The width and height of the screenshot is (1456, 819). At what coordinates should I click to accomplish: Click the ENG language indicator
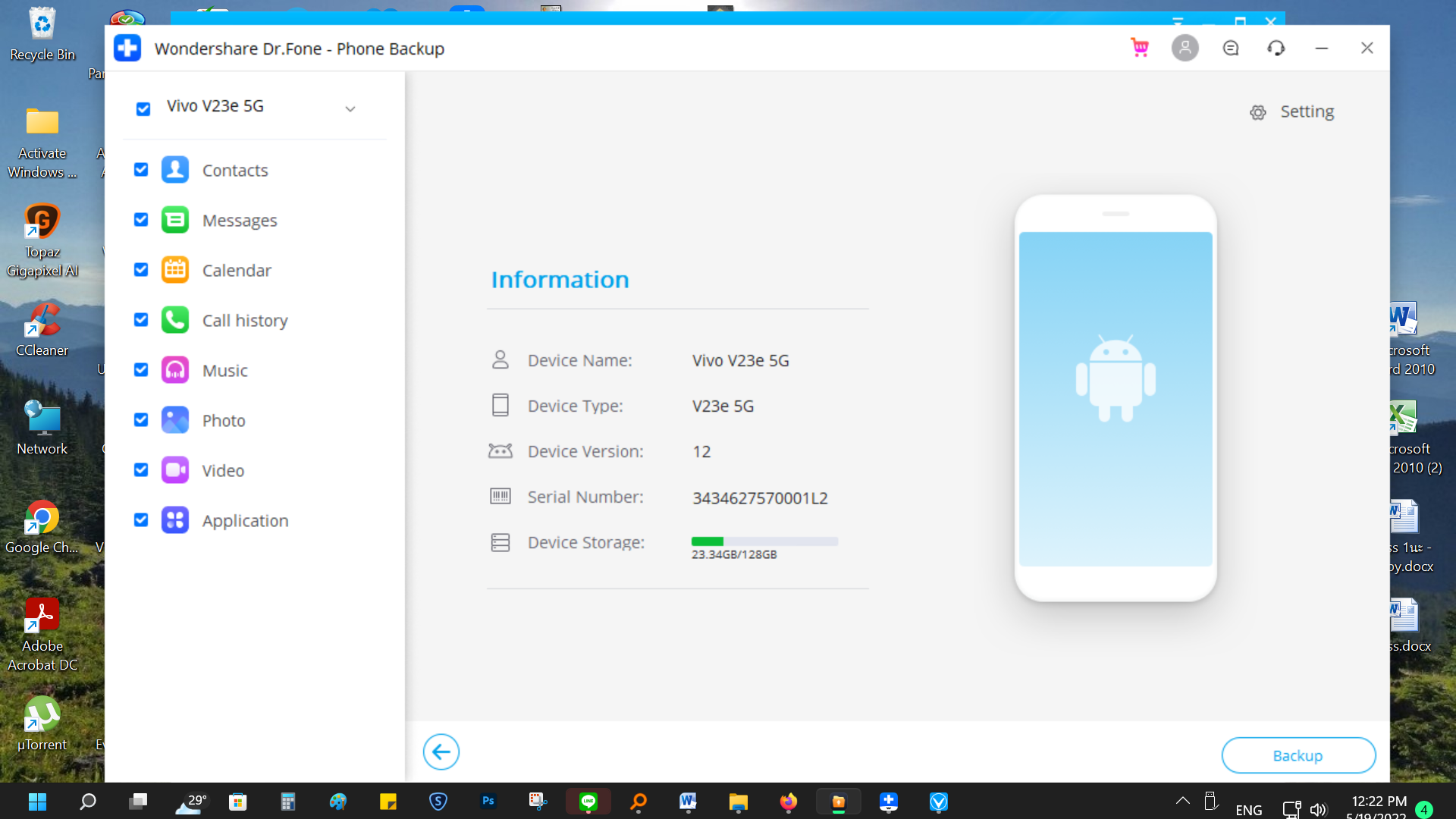1248,810
